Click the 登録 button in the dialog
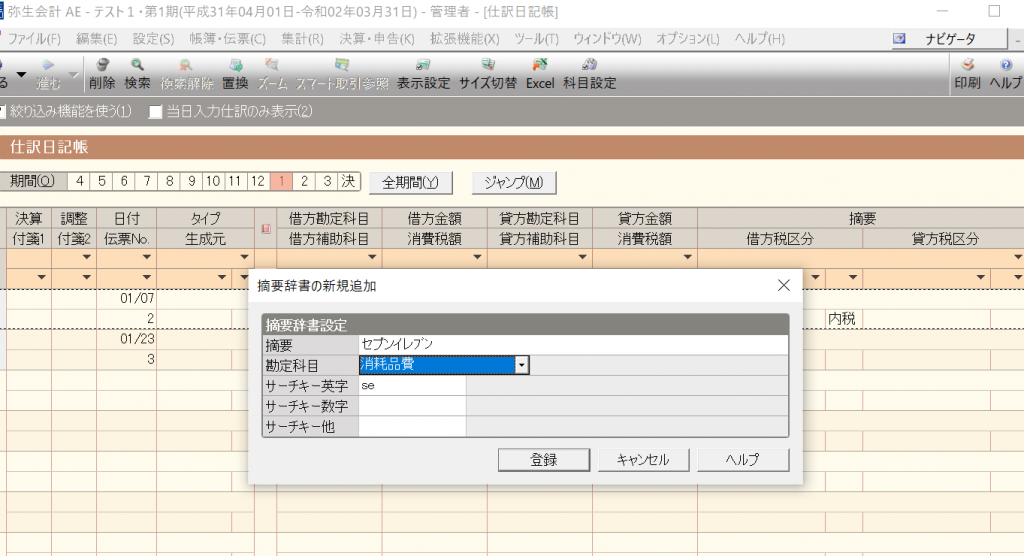 [x=543, y=460]
